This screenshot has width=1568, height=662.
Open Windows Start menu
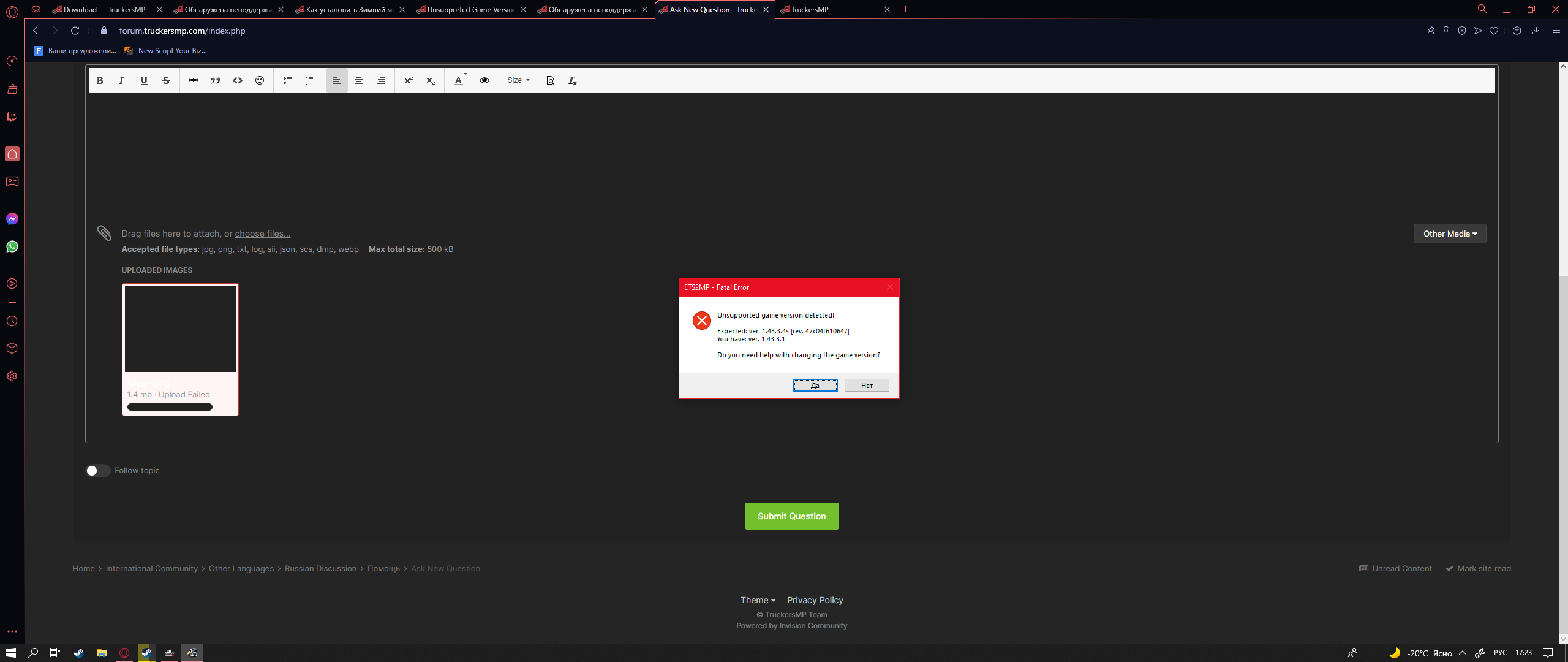[x=10, y=653]
